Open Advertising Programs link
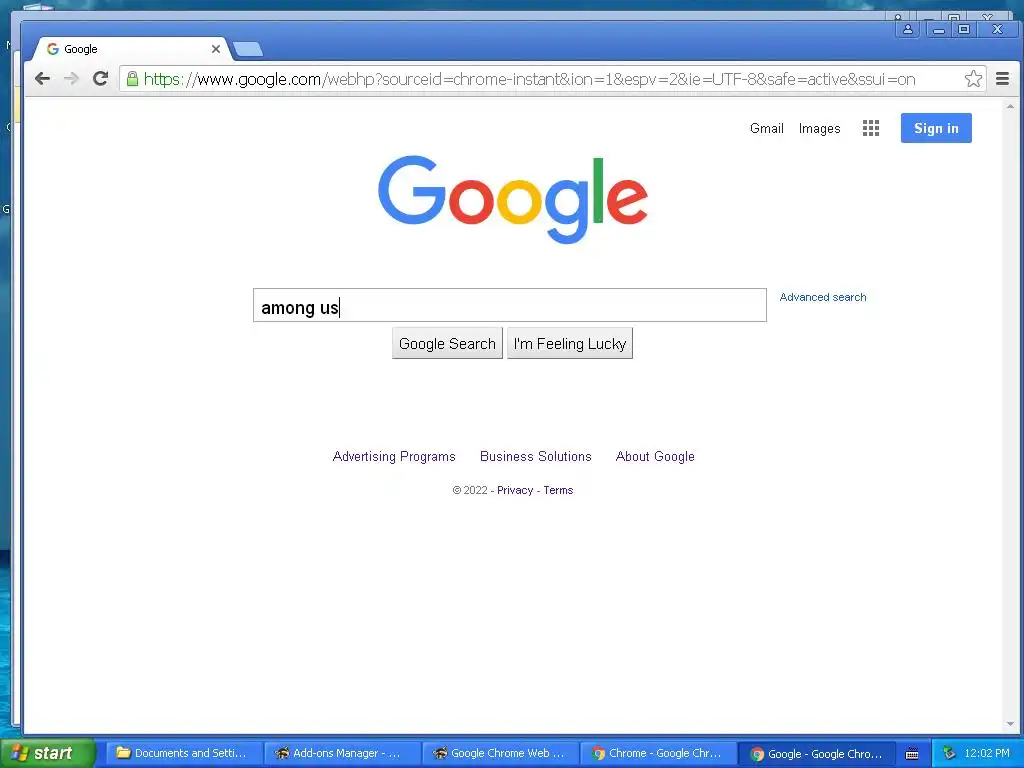Viewport: 1024px width, 768px height. pyautogui.click(x=394, y=456)
